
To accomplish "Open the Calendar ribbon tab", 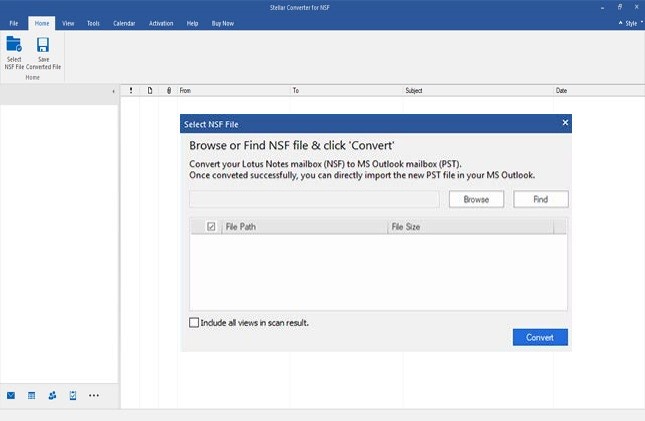I will coord(124,23).
